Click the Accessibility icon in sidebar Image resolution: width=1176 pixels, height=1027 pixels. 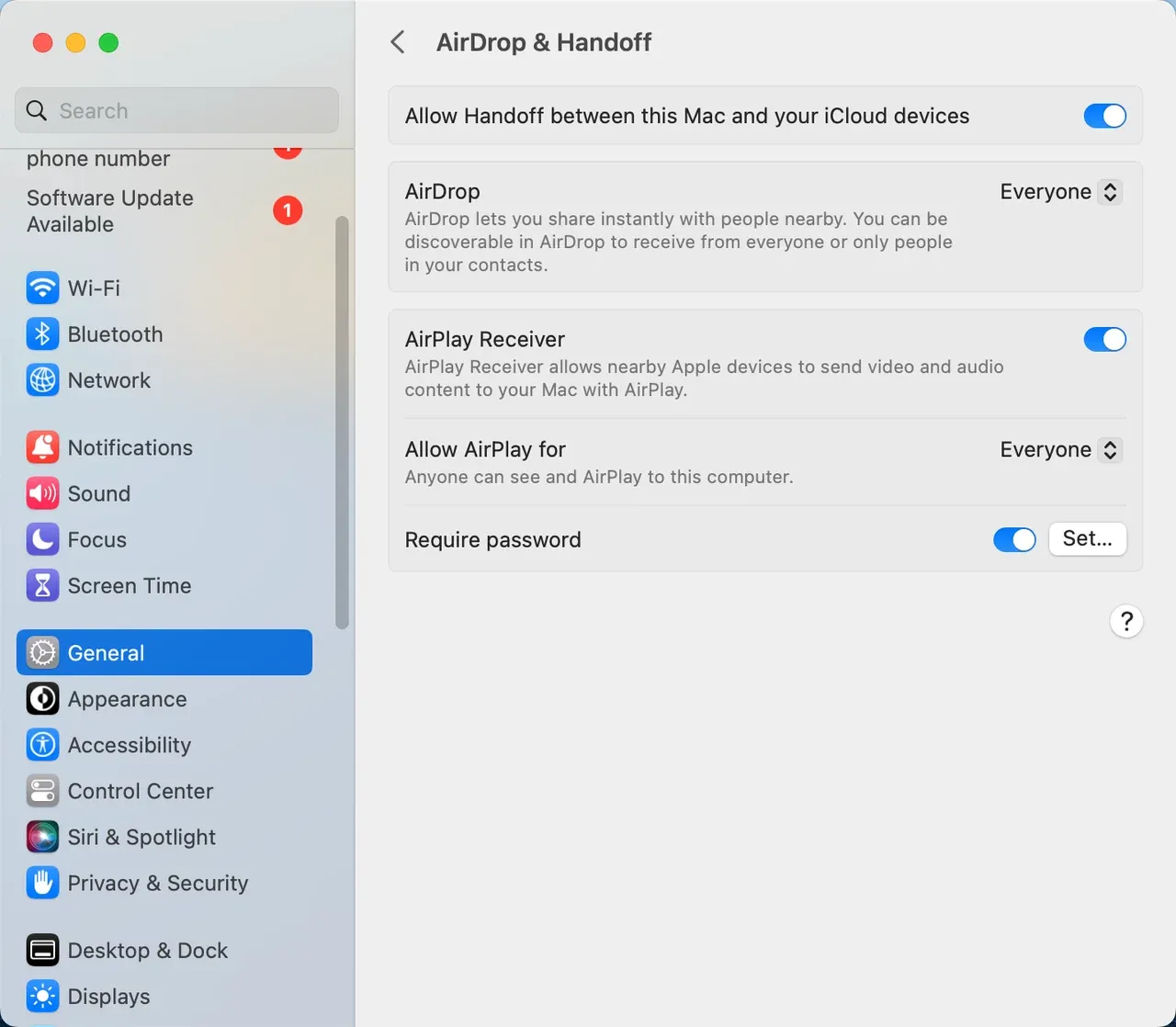[42, 745]
